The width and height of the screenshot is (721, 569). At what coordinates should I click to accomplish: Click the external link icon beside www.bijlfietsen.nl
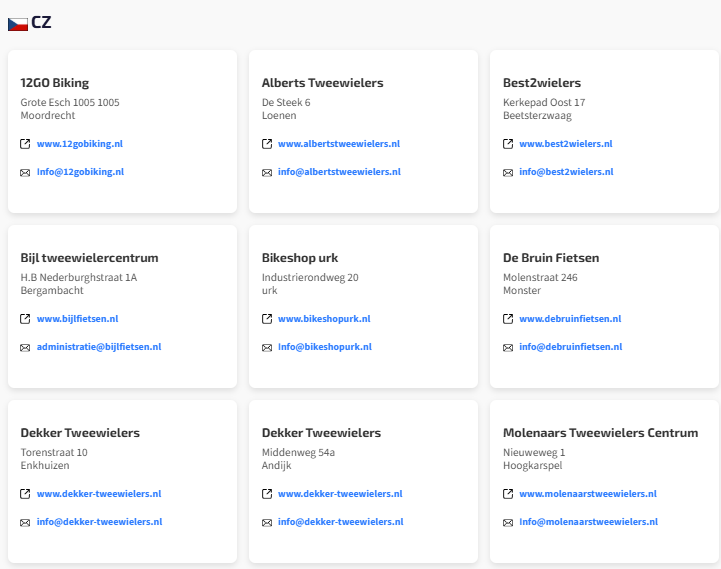pyautogui.click(x=25, y=319)
